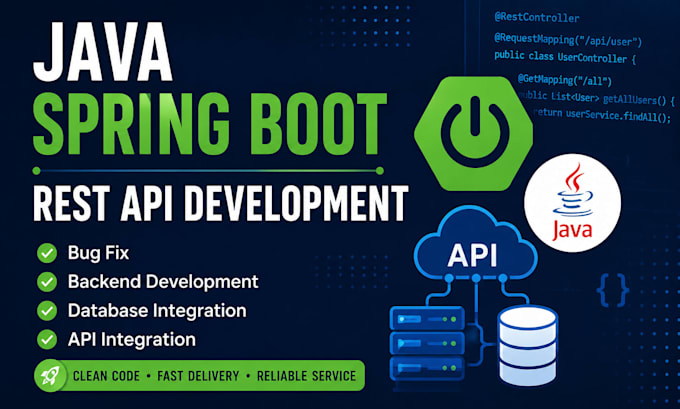Click the curly braces symbol
Viewport: 680px width, 409px height.
613,290
